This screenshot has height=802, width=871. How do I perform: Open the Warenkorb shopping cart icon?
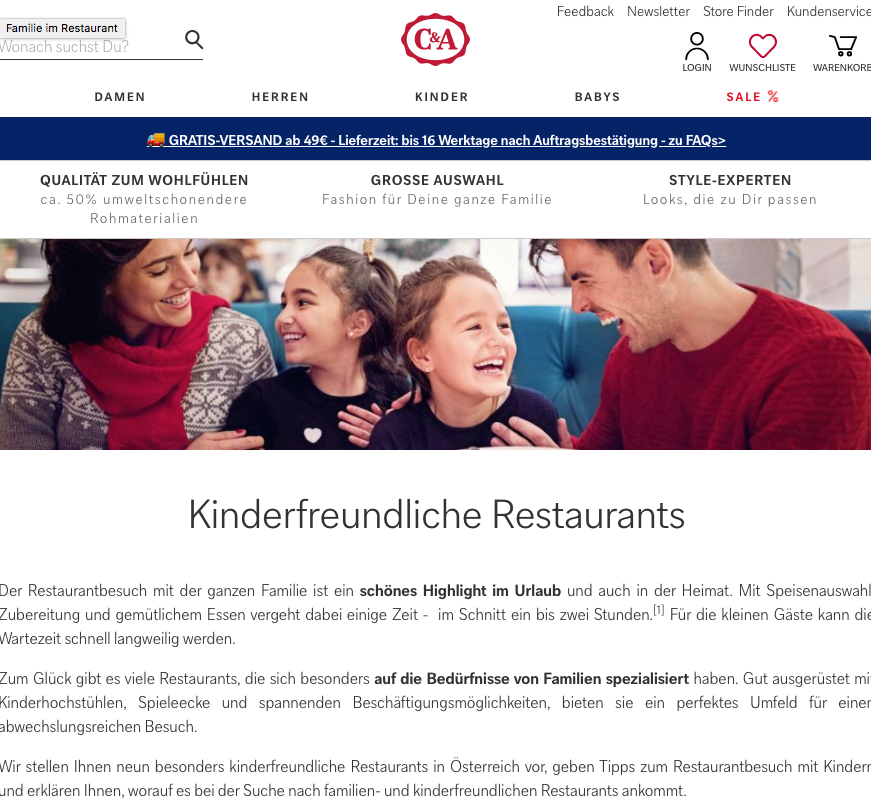click(843, 46)
